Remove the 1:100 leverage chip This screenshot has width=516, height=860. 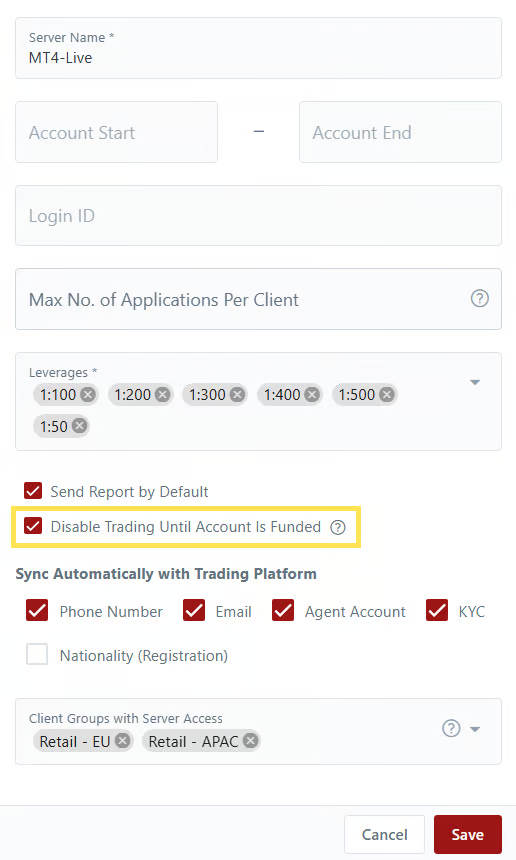point(88,394)
